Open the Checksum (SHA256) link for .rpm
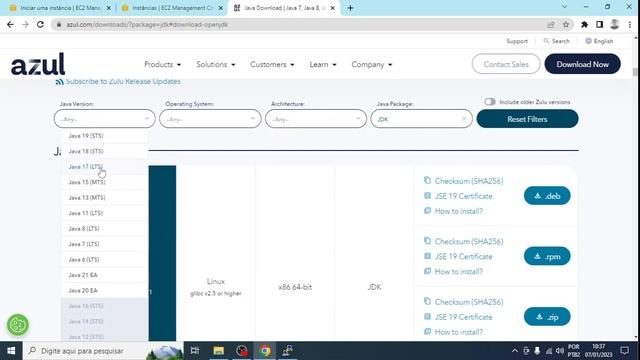This screenshot has width=640, height=360. 469,241
